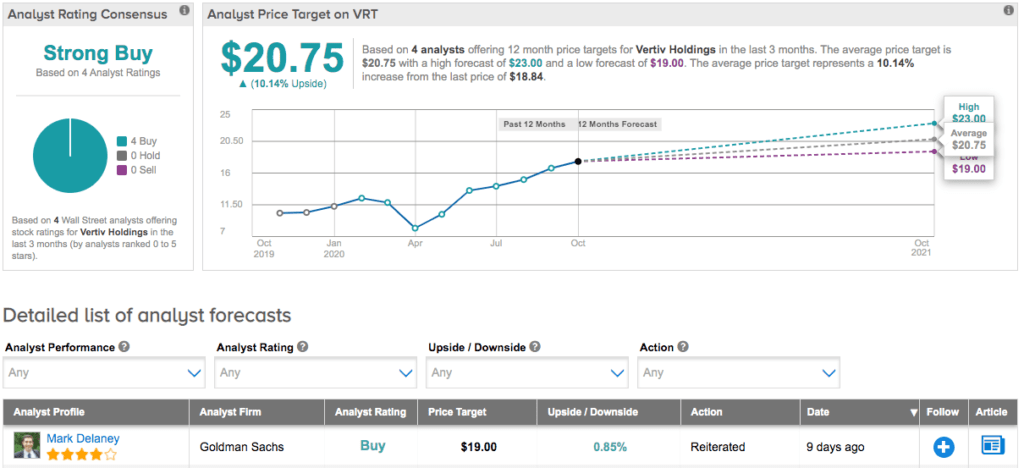Sort the table by the Date column
Screen dimensions: 1024x468
coord(860,412)
